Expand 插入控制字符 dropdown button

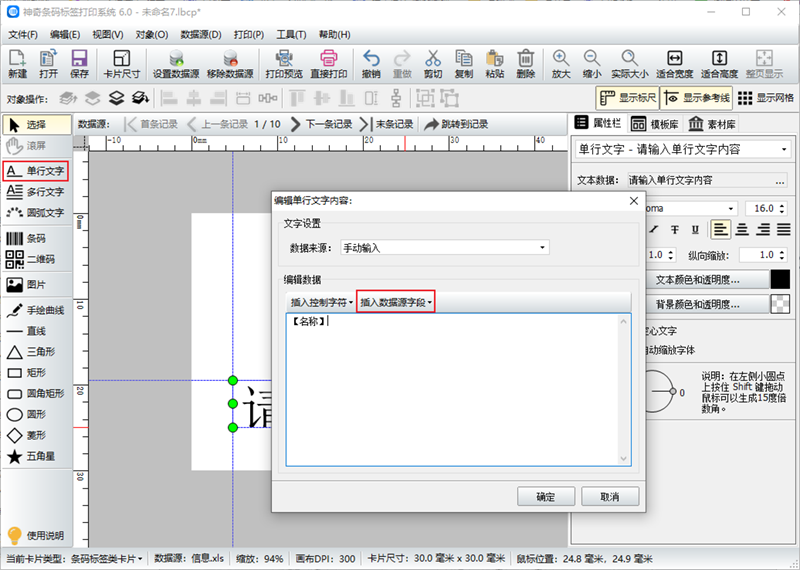[x=321, y=303]
